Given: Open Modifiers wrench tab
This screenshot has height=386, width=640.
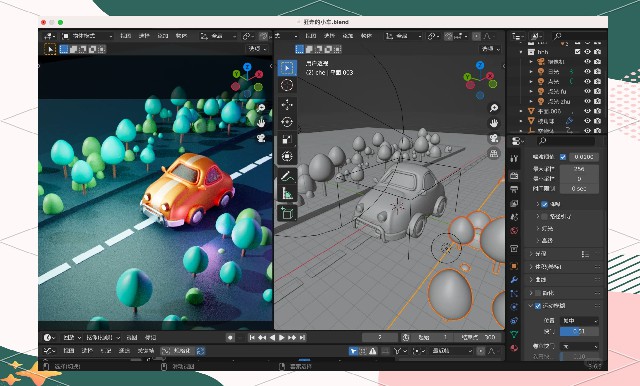Looking at the screenshot, I should pos(514,280).
